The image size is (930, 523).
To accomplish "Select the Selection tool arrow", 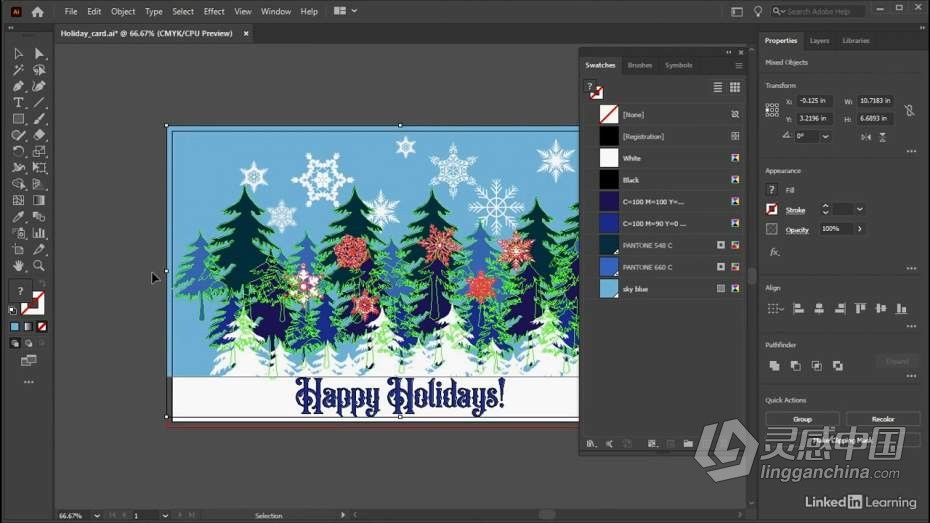I will point(18,54).
